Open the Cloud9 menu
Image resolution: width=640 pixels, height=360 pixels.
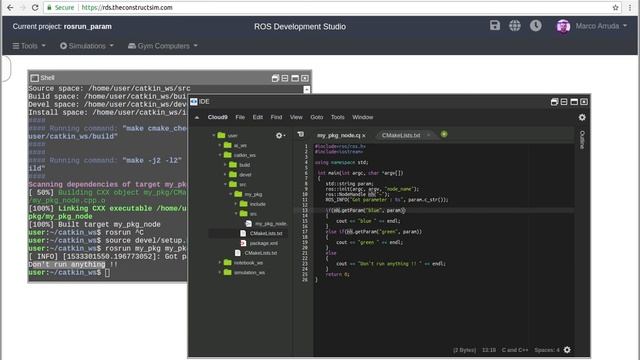coord(218,117)
